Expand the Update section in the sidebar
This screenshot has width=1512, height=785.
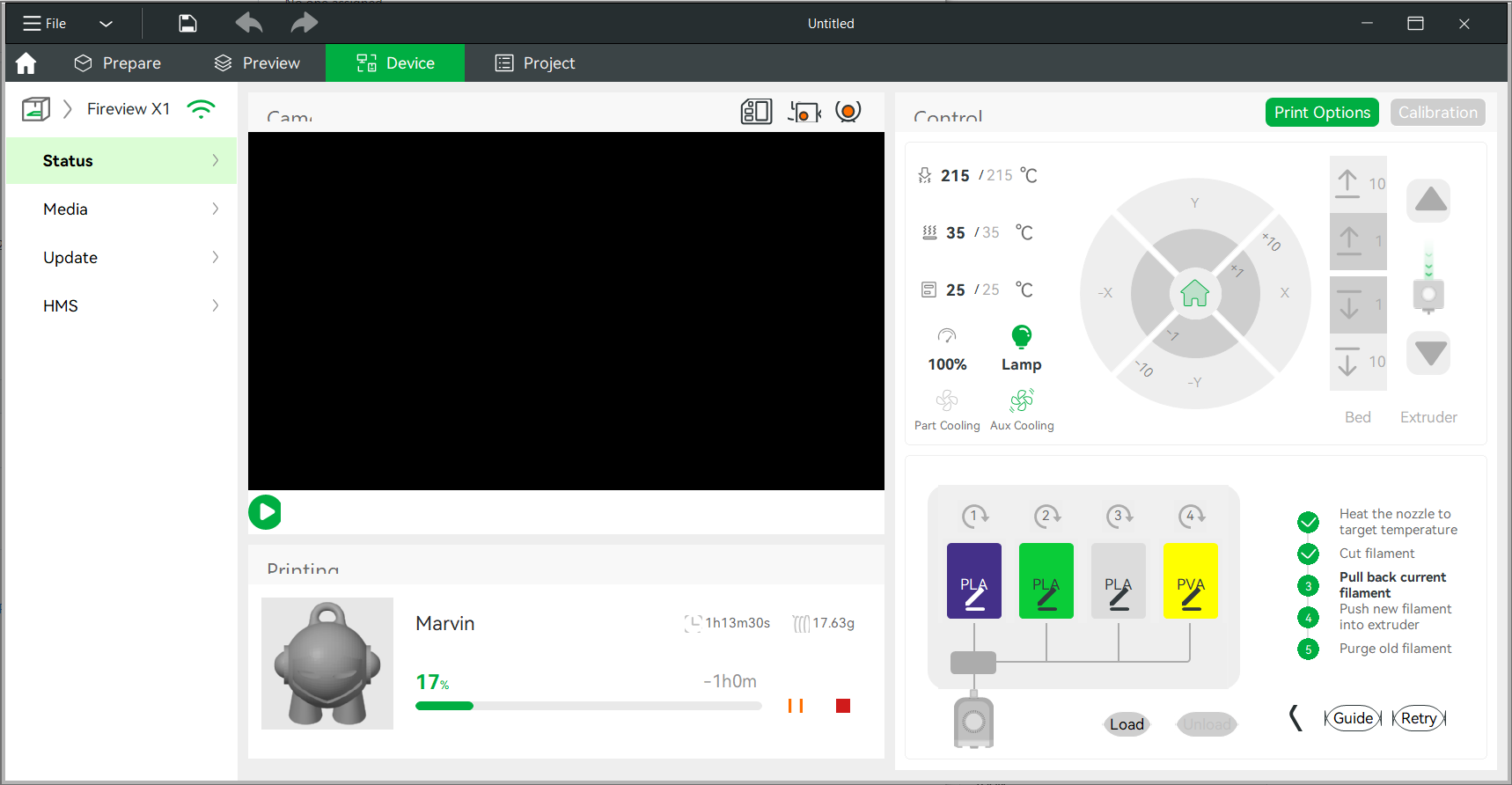(121, 257)
